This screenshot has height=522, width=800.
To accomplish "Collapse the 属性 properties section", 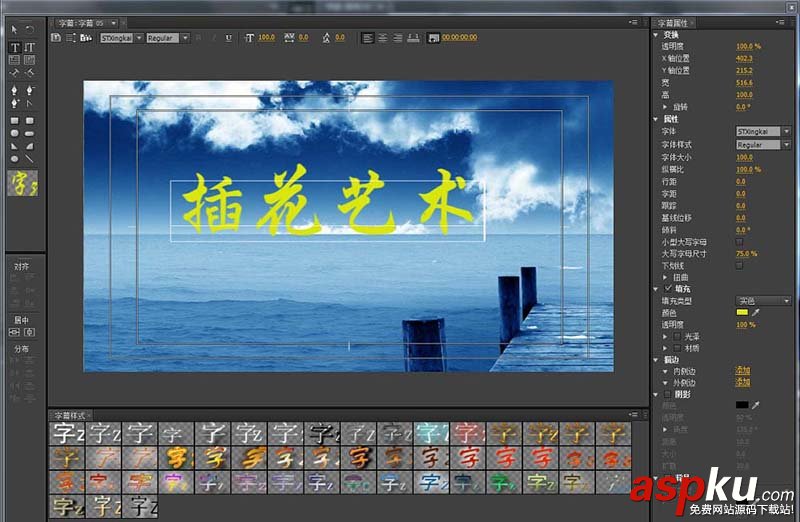I will (x=656, y=119).
